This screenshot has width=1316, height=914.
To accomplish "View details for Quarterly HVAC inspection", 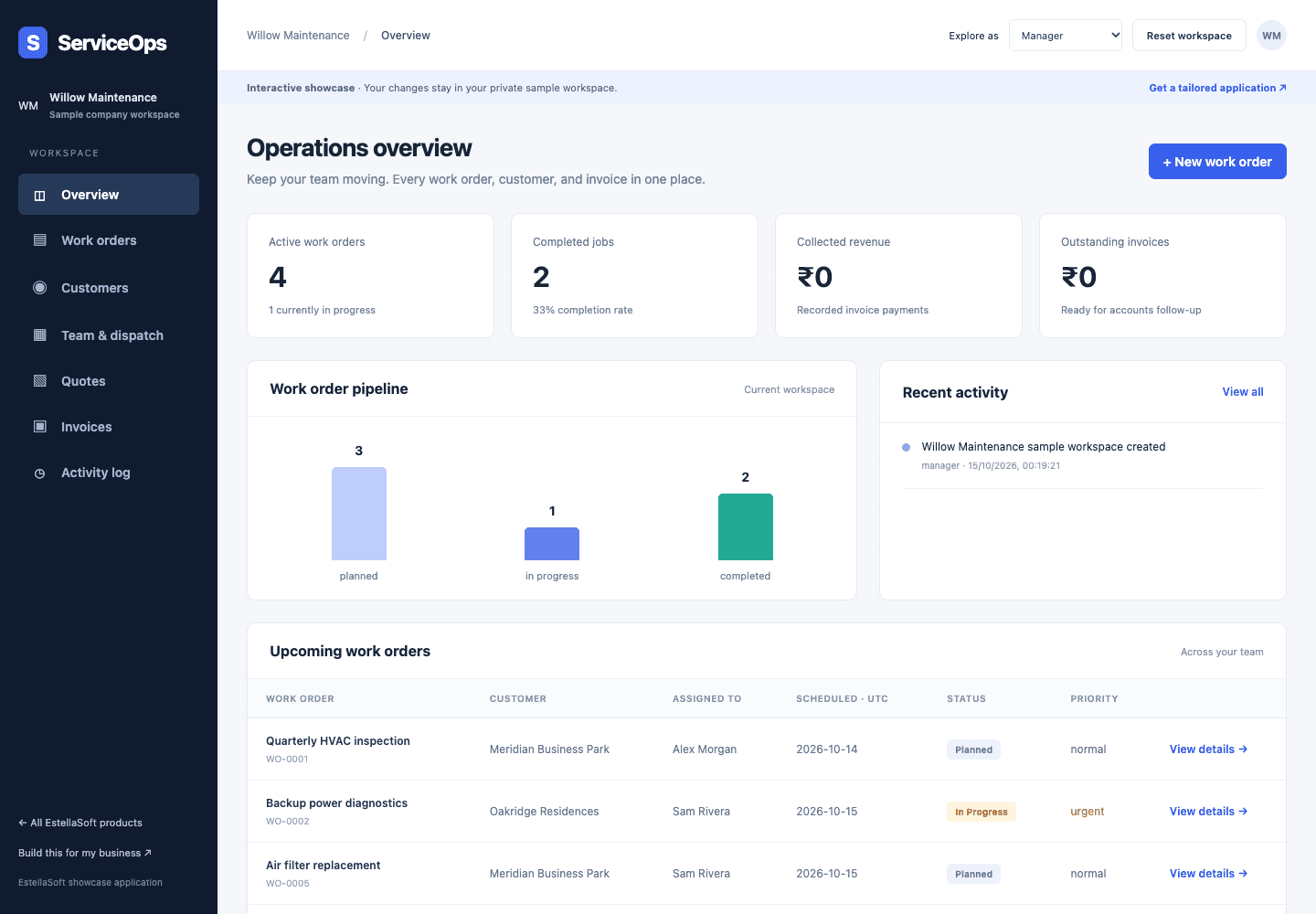I will click(x=1208, y=749).
